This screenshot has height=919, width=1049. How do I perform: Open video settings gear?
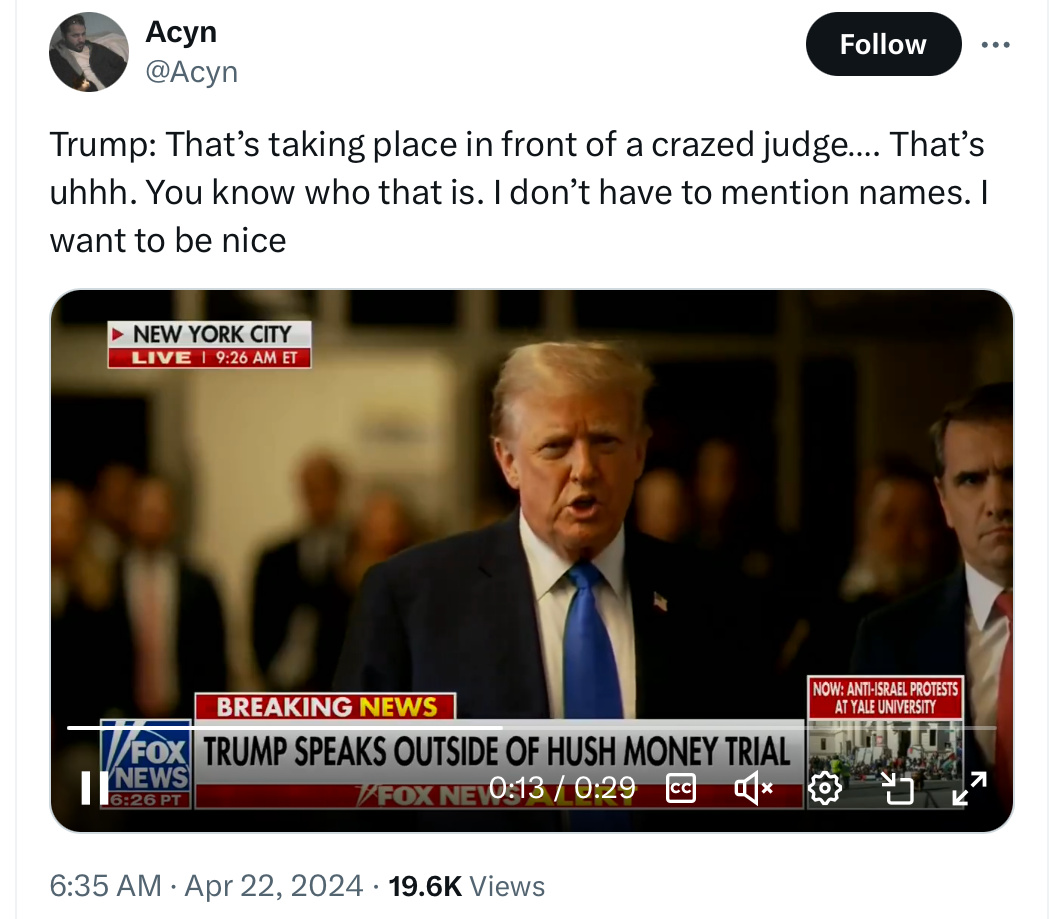[x=824, y=789]
